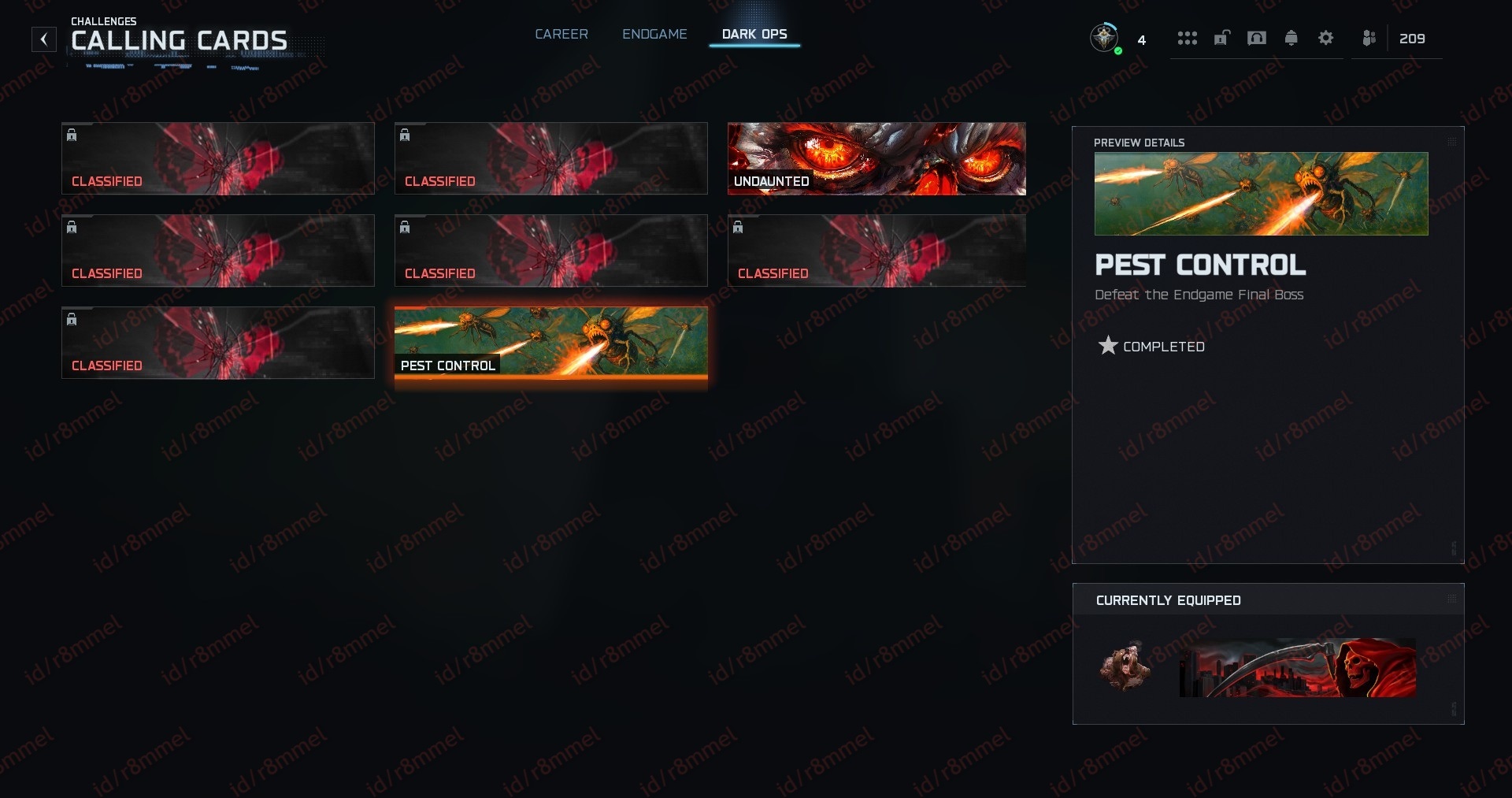The width and height of the screenshot is (1512, 798).
Task: Open notifications via the bell icon
Action: [1291, 38]
